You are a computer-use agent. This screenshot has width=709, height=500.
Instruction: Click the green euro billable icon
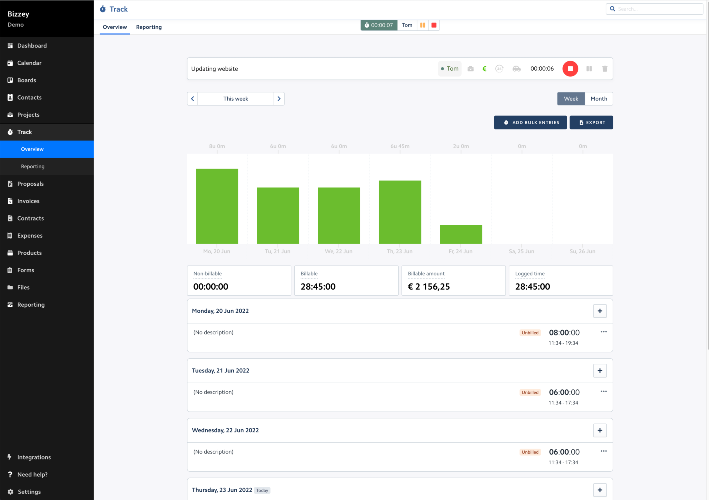click(x=484, y=69)
